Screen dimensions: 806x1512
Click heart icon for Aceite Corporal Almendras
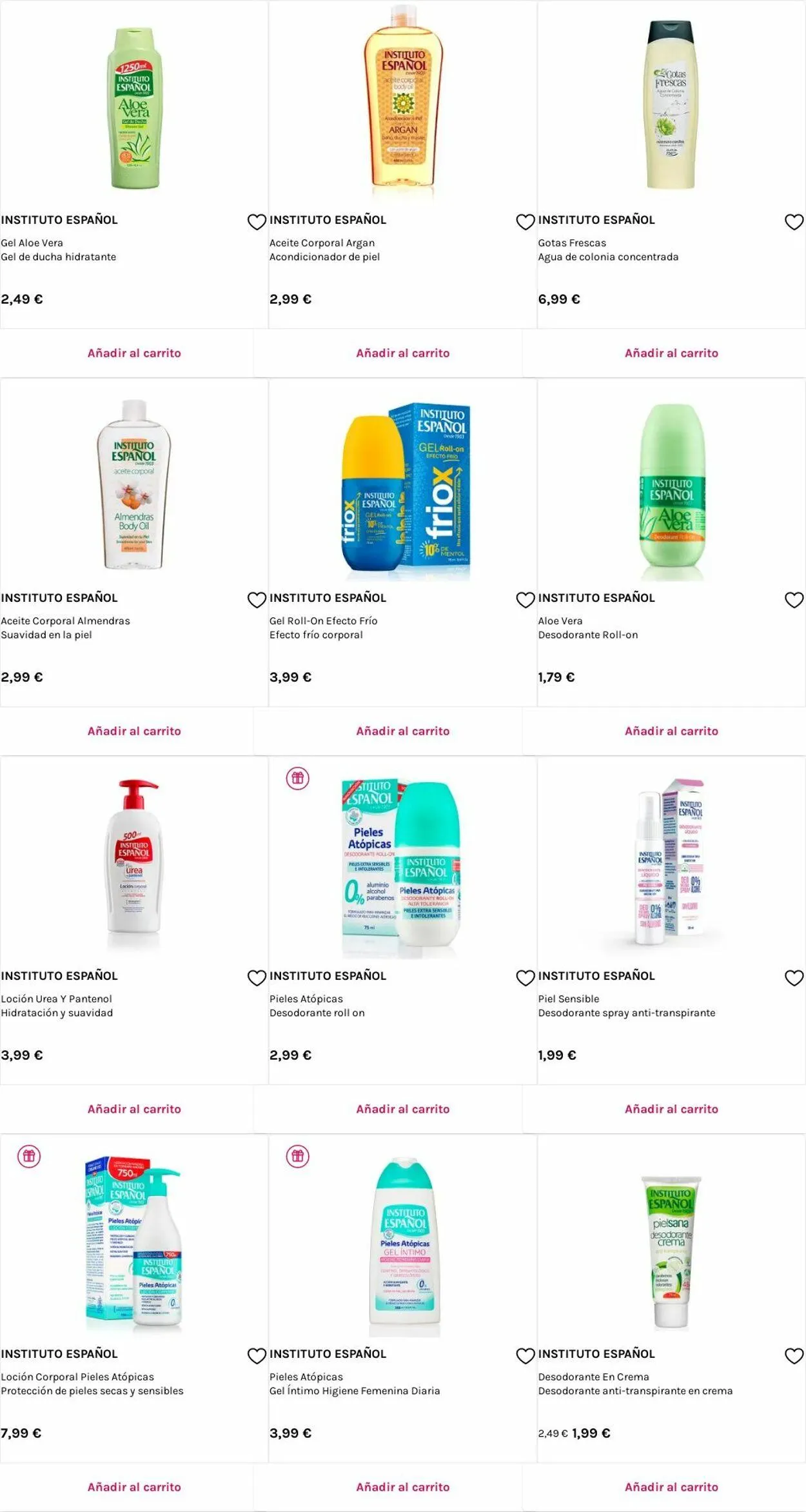(257, 600)
